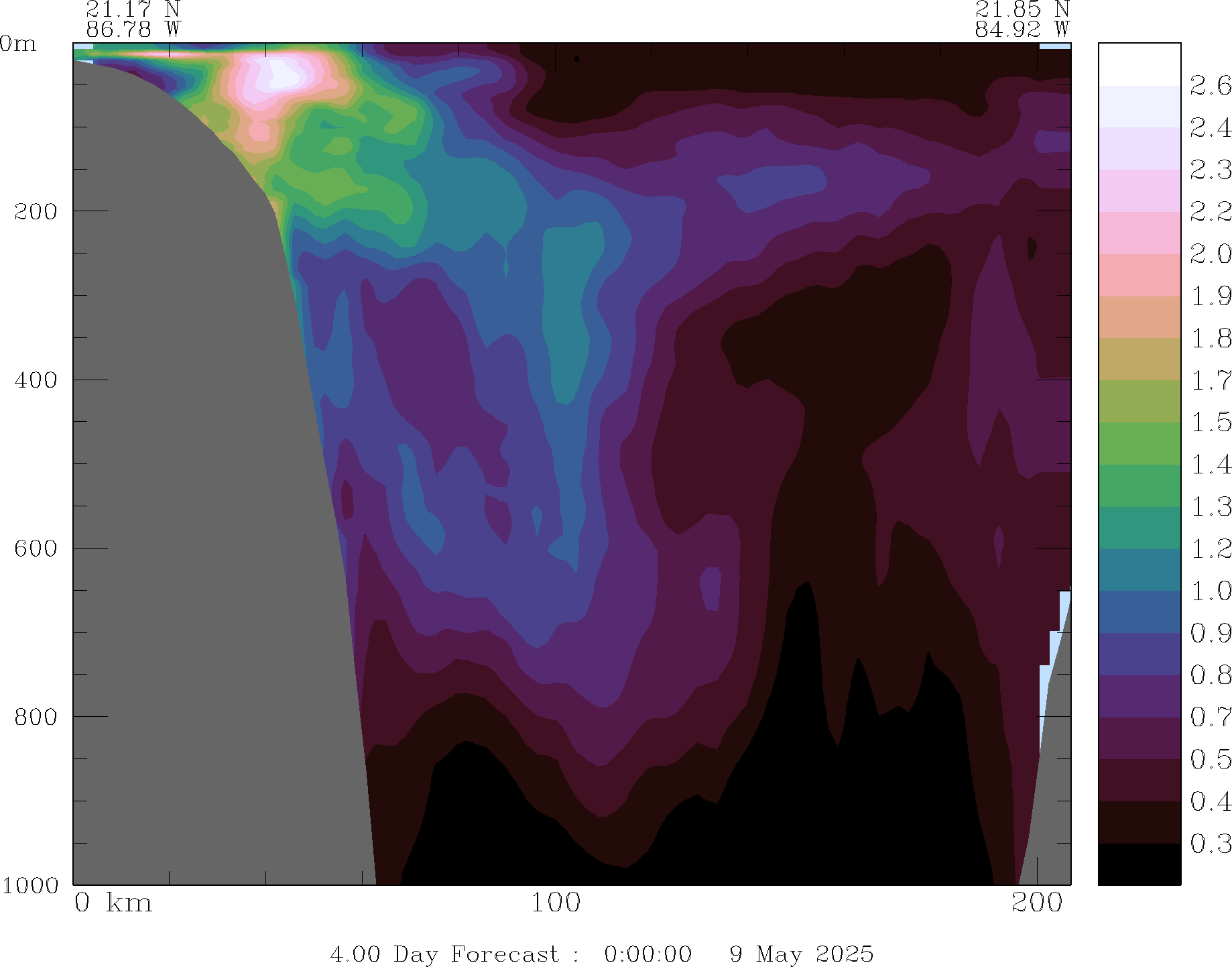Pick salmon colorbar swatch between 1.9 and 2.0
The image size is (1232, 967).
pyautogui.click(x=1139, y=275)
